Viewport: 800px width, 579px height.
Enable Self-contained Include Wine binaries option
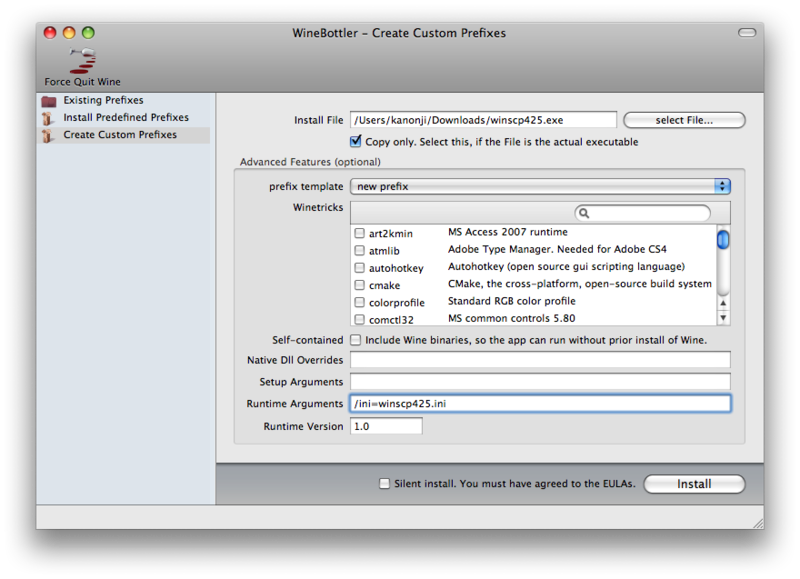click(x=356, y=340)
